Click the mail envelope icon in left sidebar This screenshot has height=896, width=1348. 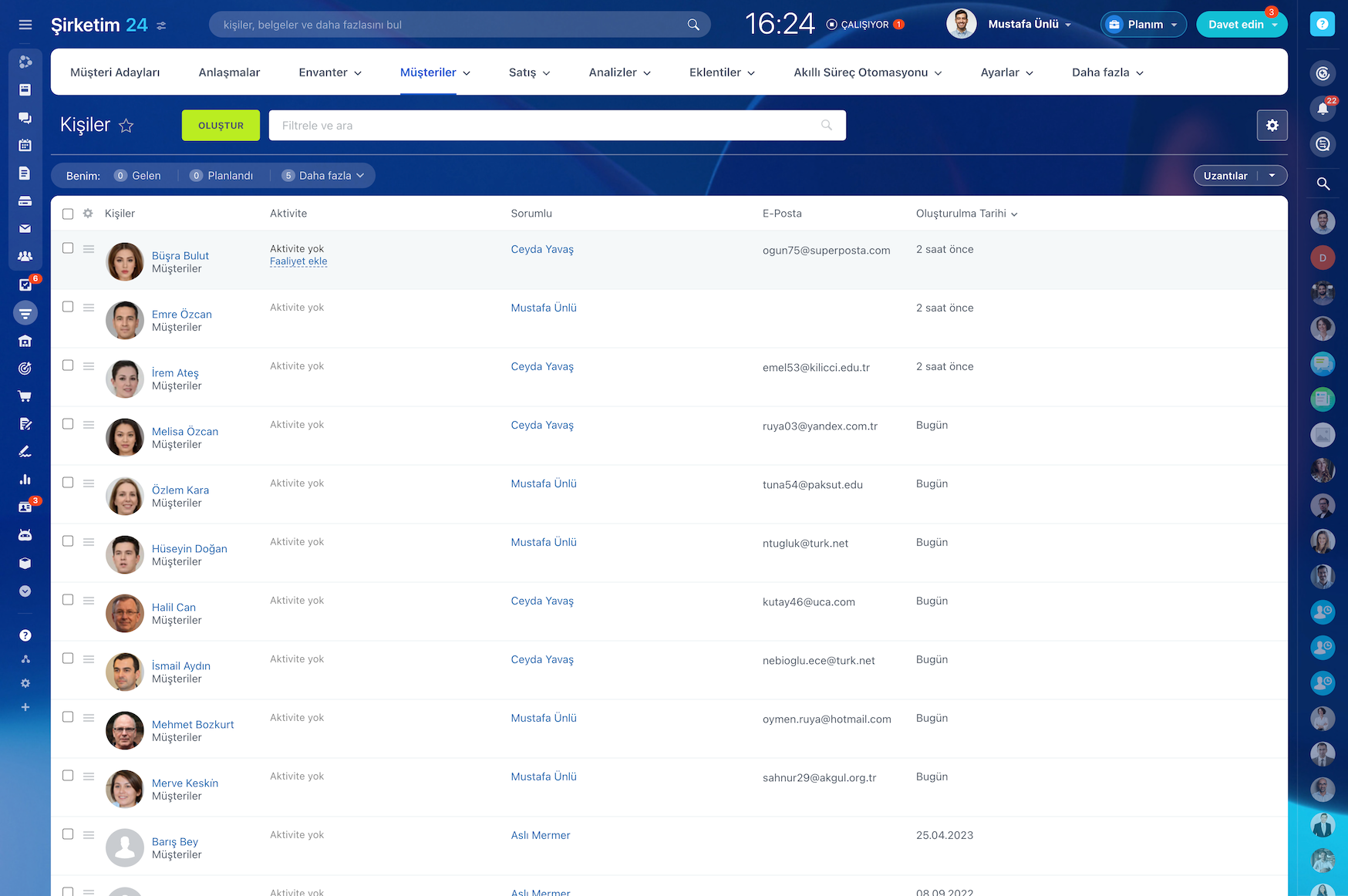[25, 228]
